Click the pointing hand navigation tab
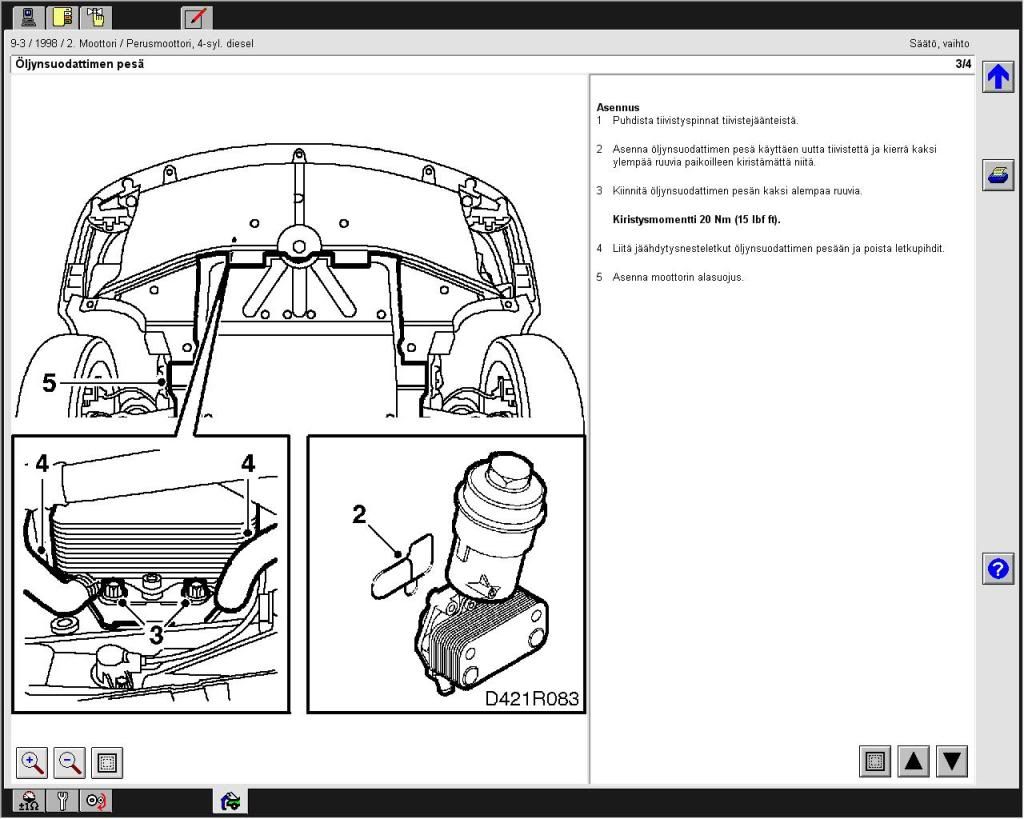 click(x=96, y=16)
